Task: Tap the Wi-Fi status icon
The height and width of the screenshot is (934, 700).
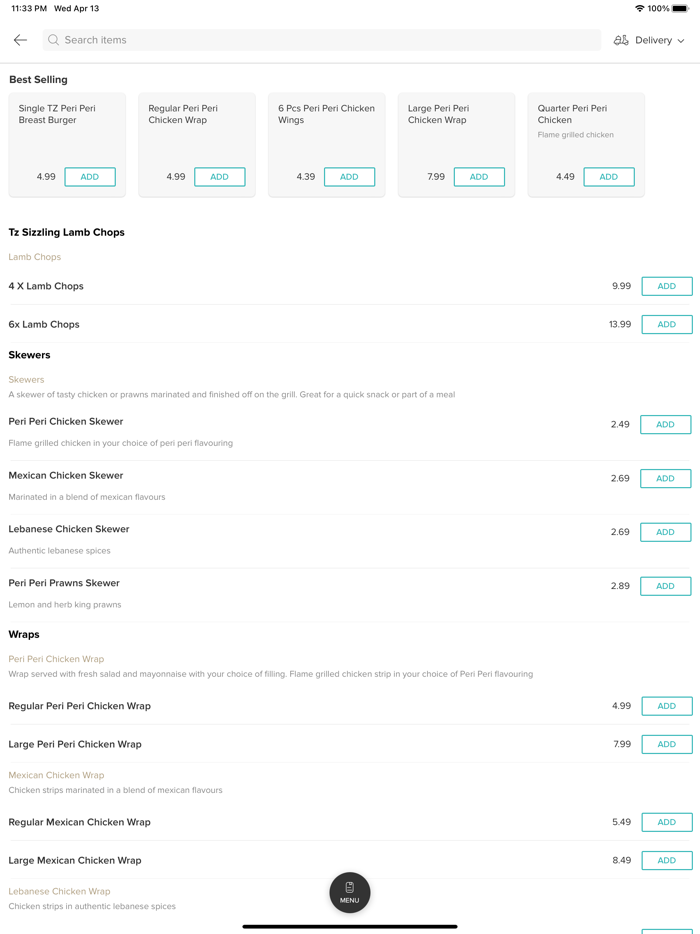Action: point(639,8)
